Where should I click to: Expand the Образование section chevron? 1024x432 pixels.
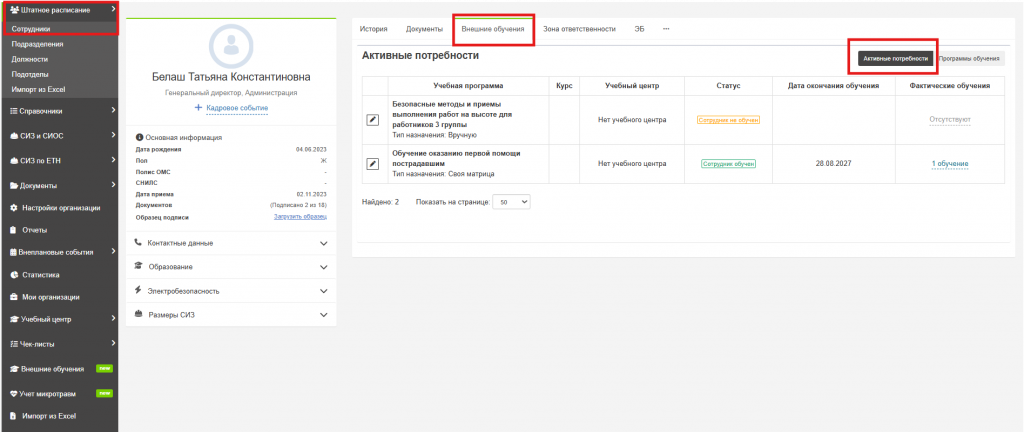[323, 267]
